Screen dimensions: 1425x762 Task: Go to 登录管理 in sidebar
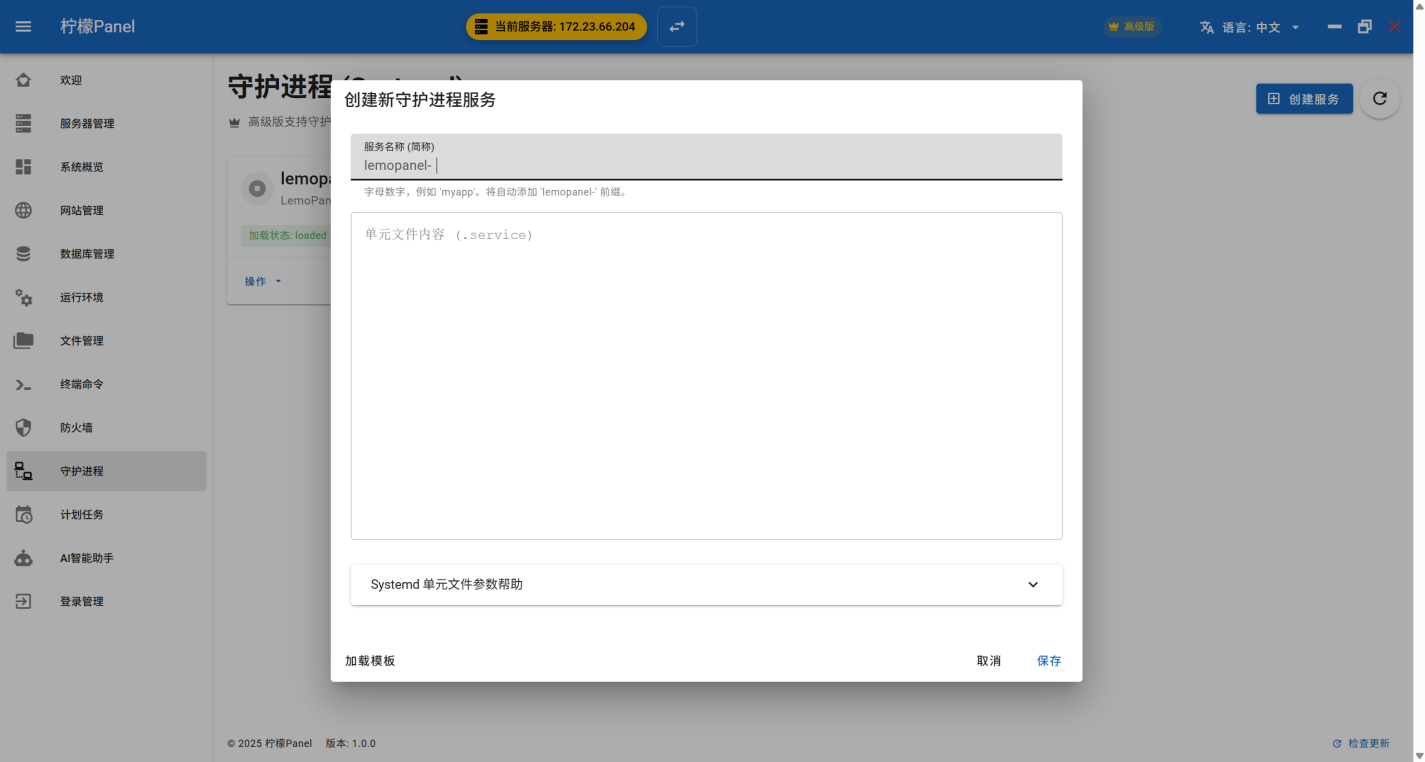[82, 602]
